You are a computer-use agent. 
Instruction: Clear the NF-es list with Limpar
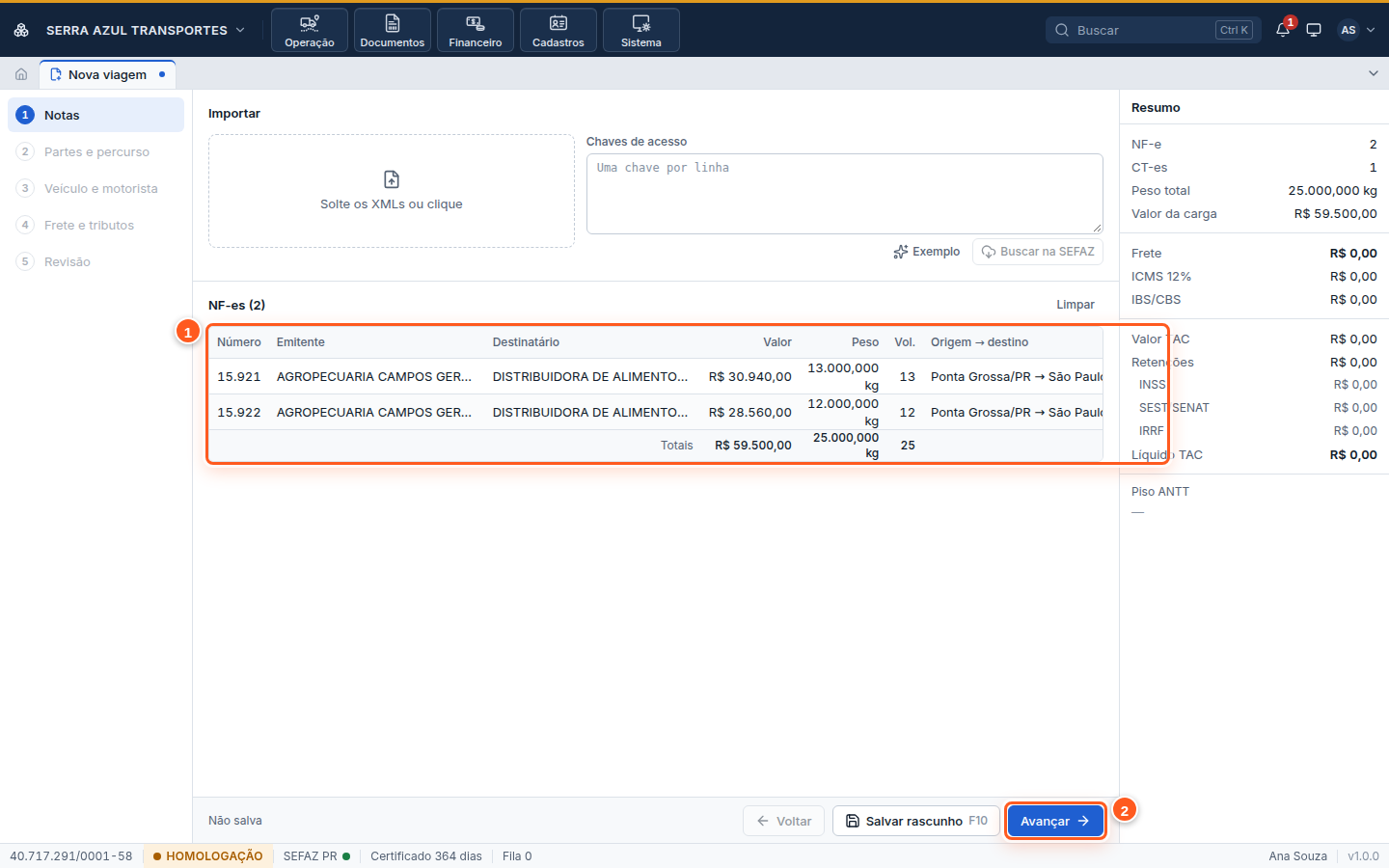click(1076, 305)
